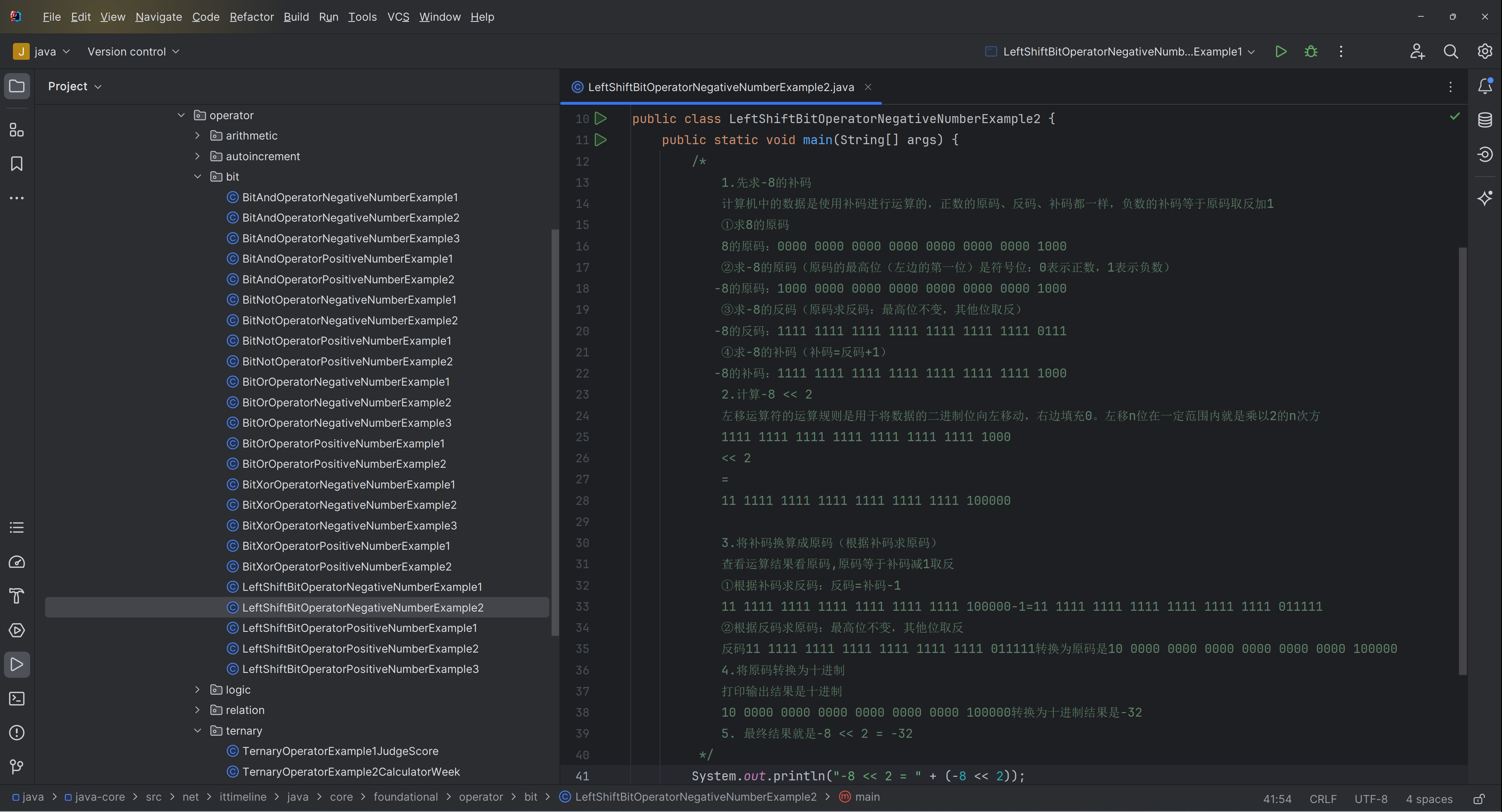Open the coverage/endpoint tool icon in right sidebar
The image size is (1502, 812).
pyautogui.click(x=1484, y=154)
